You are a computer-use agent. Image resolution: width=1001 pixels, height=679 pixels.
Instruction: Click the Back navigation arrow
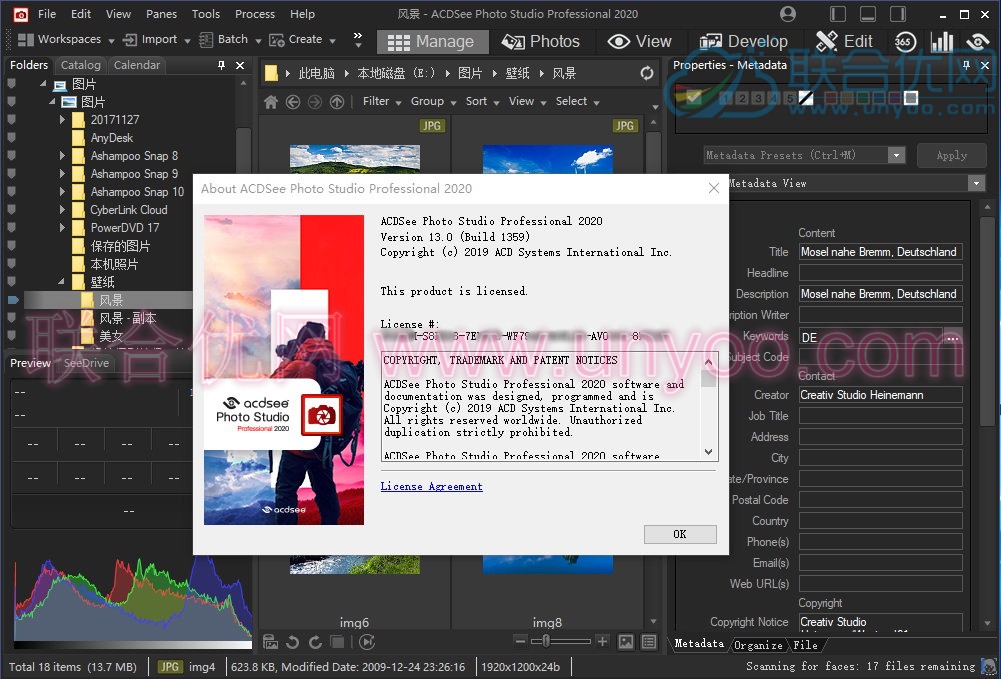pyautogui.click(x=293, y=101)
